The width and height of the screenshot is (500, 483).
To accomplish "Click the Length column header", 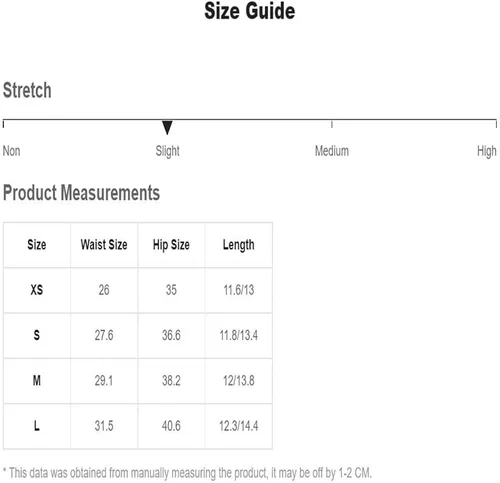I will pyautogui.click(x=239, y=245).
